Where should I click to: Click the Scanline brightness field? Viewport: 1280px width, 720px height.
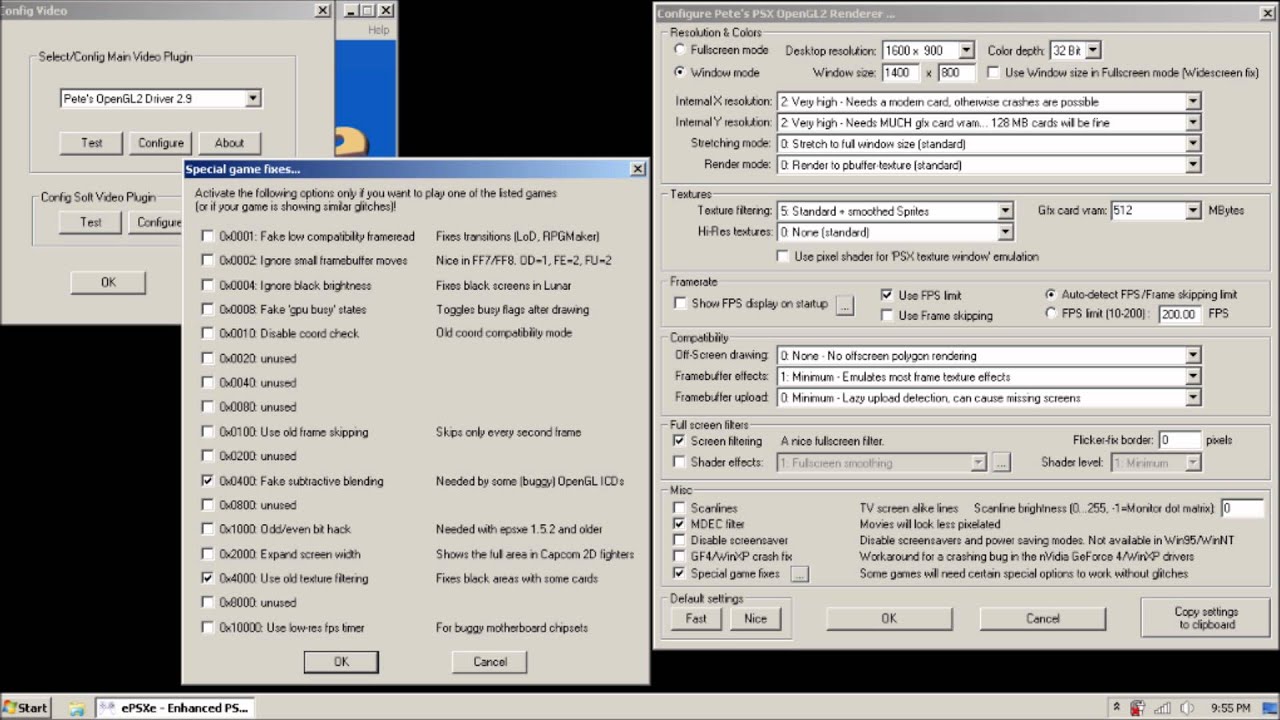(1241, 508)
